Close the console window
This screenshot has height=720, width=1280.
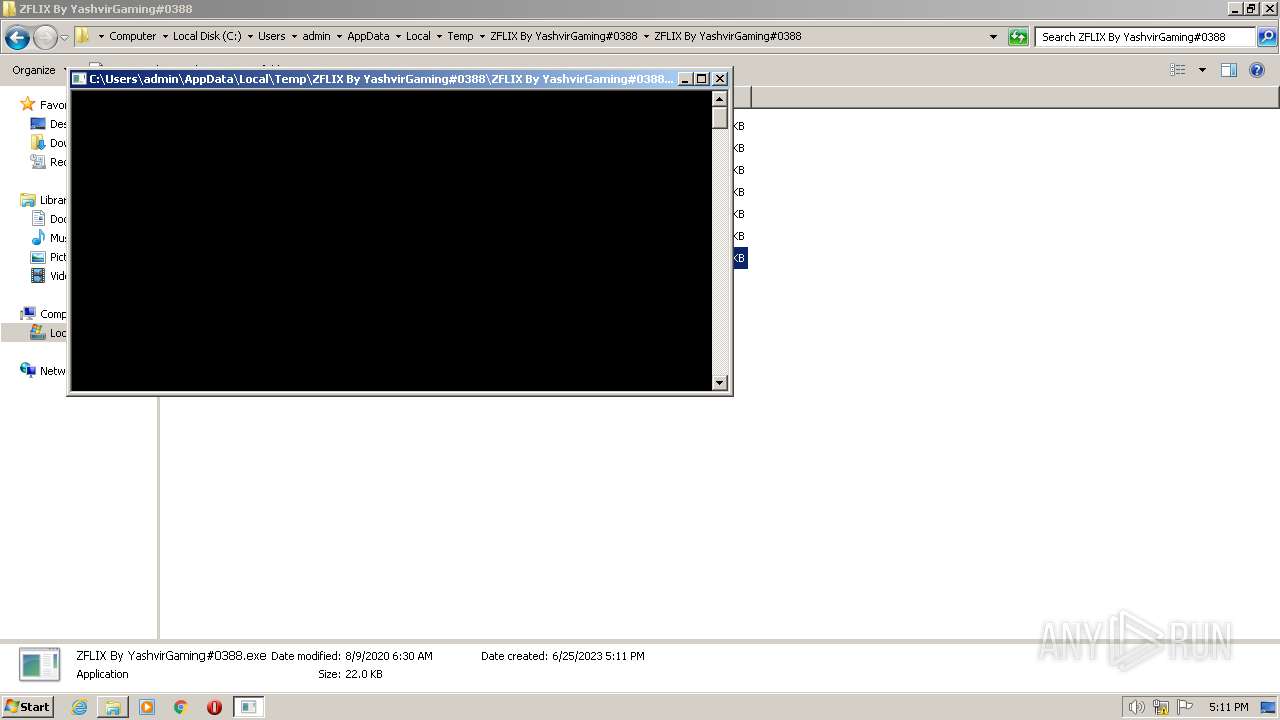720,79
